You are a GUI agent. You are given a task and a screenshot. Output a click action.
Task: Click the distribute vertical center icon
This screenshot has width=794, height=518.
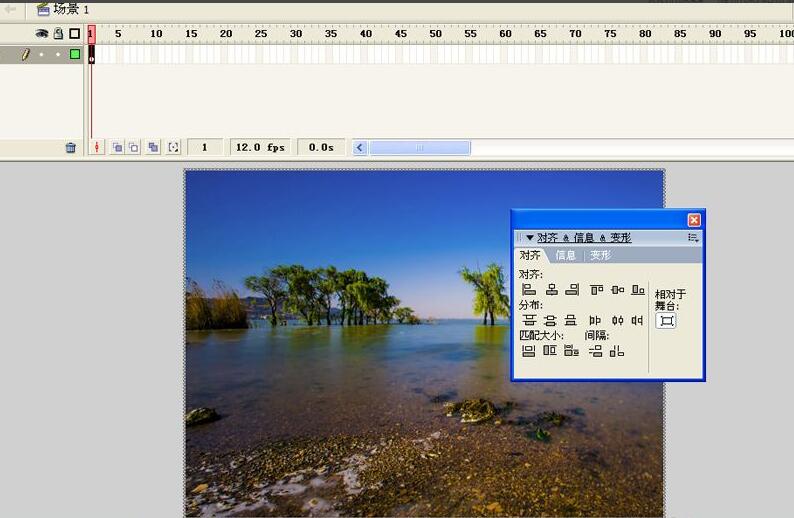pyautogui.click(x=550, y=320)
